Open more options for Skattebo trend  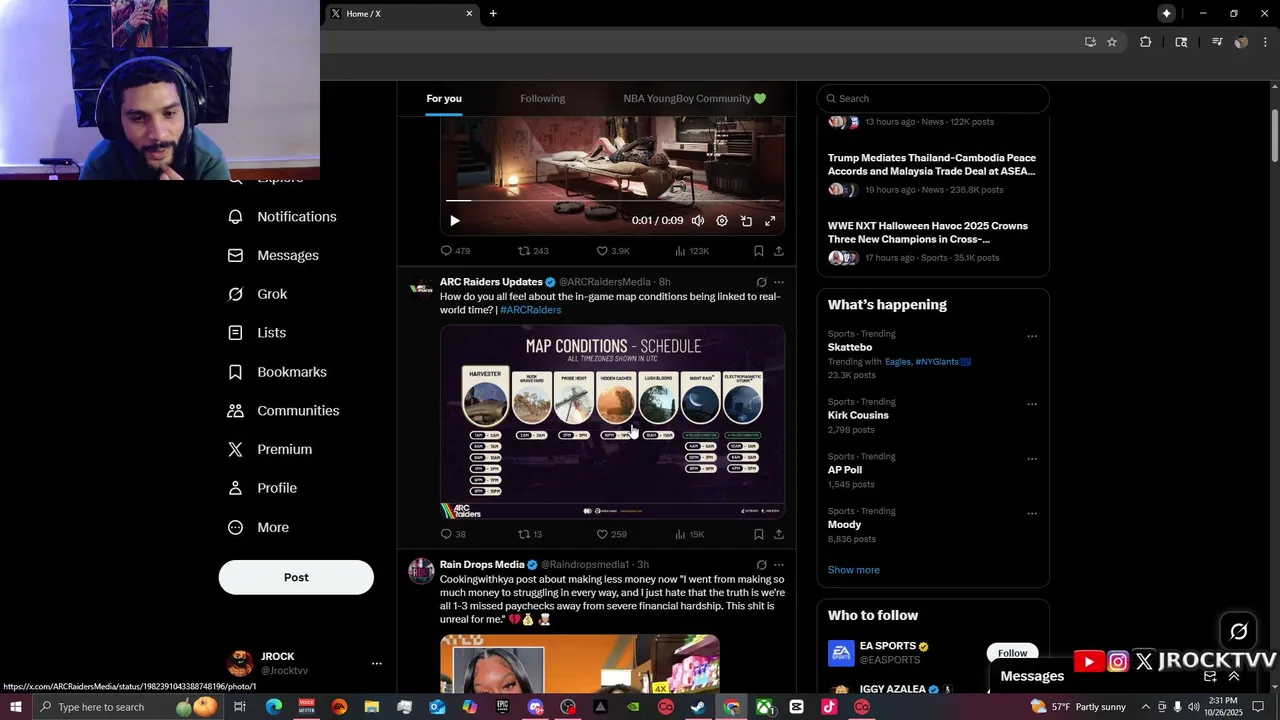coord(1032,336)
